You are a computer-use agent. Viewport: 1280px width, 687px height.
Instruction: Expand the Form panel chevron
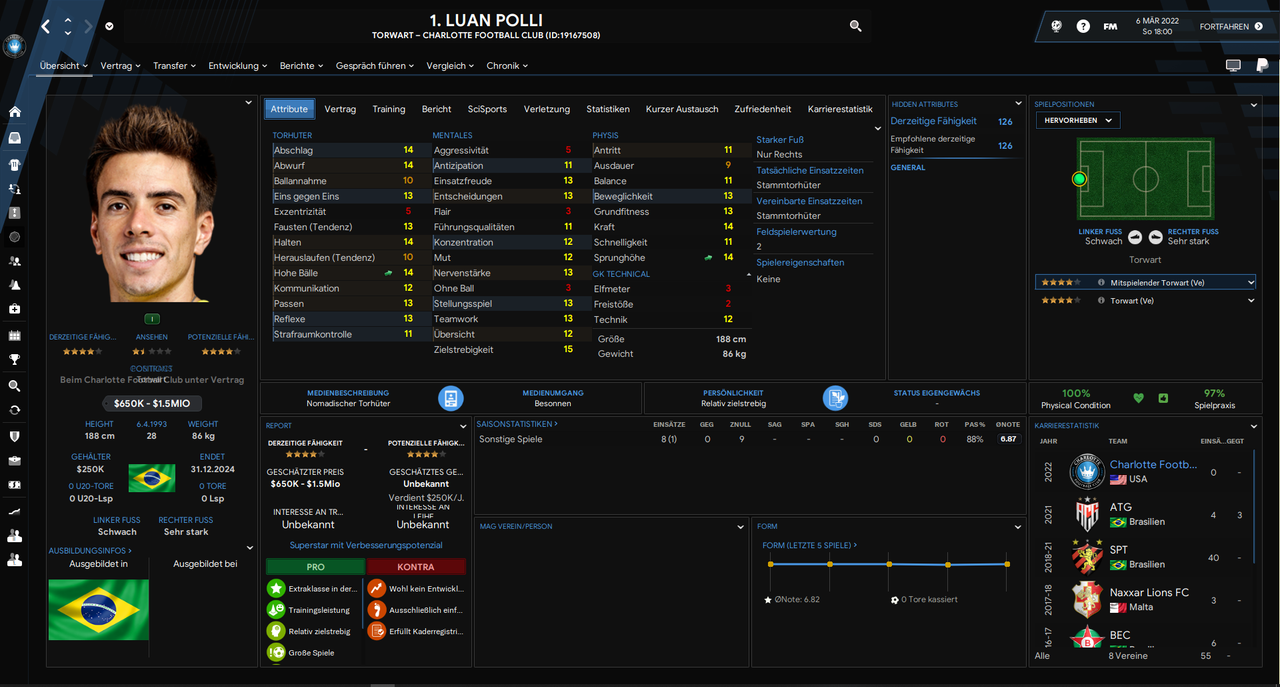pos(1017,526)
